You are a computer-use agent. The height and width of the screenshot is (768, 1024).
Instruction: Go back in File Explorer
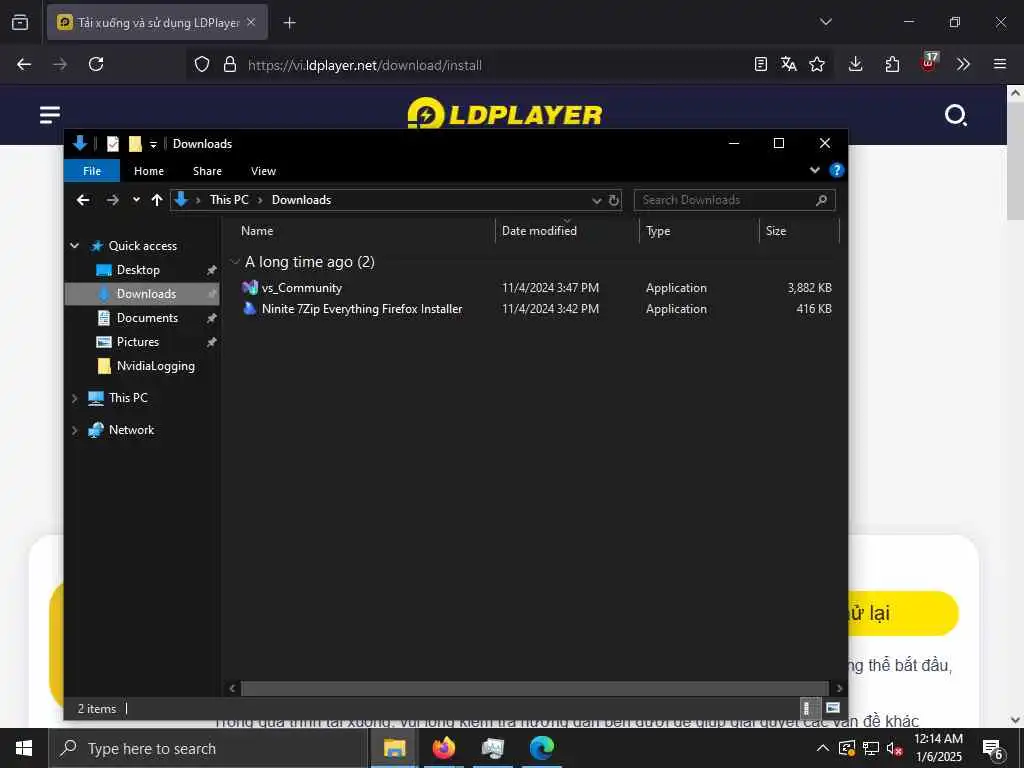coord(83,200)
